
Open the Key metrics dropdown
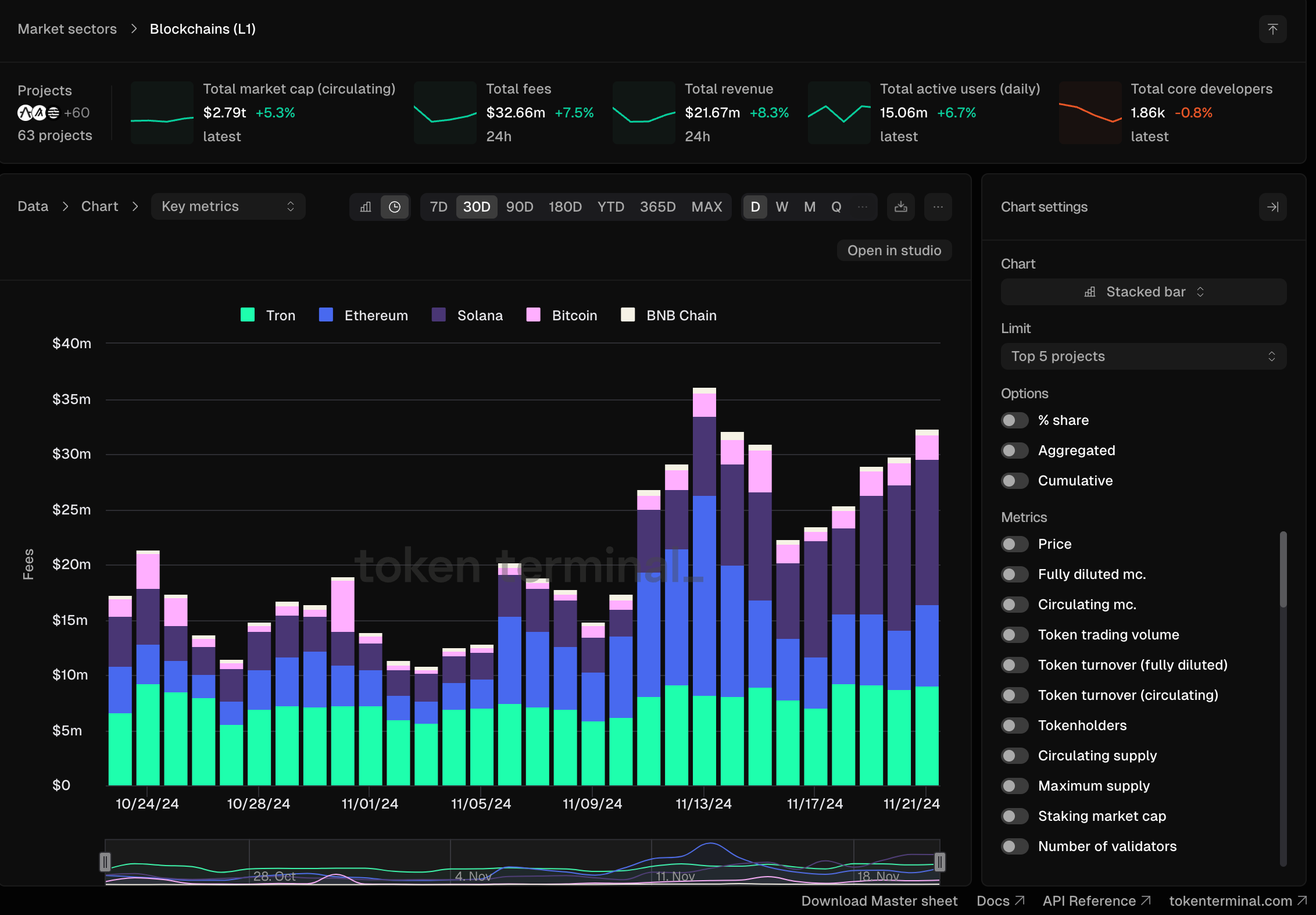(x=228, y=207)
